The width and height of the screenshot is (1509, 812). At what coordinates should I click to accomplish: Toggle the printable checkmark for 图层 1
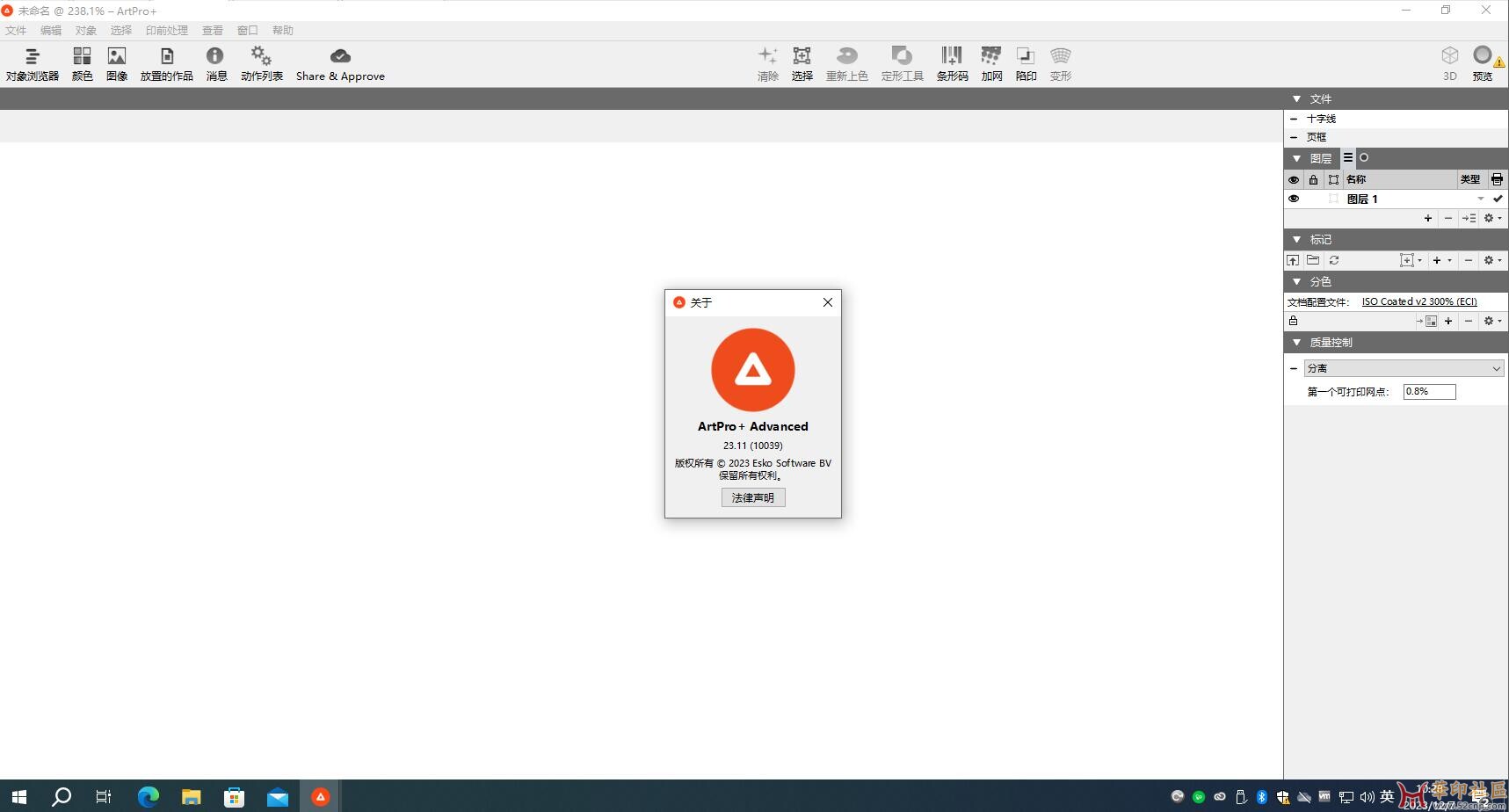point(1498,199)
